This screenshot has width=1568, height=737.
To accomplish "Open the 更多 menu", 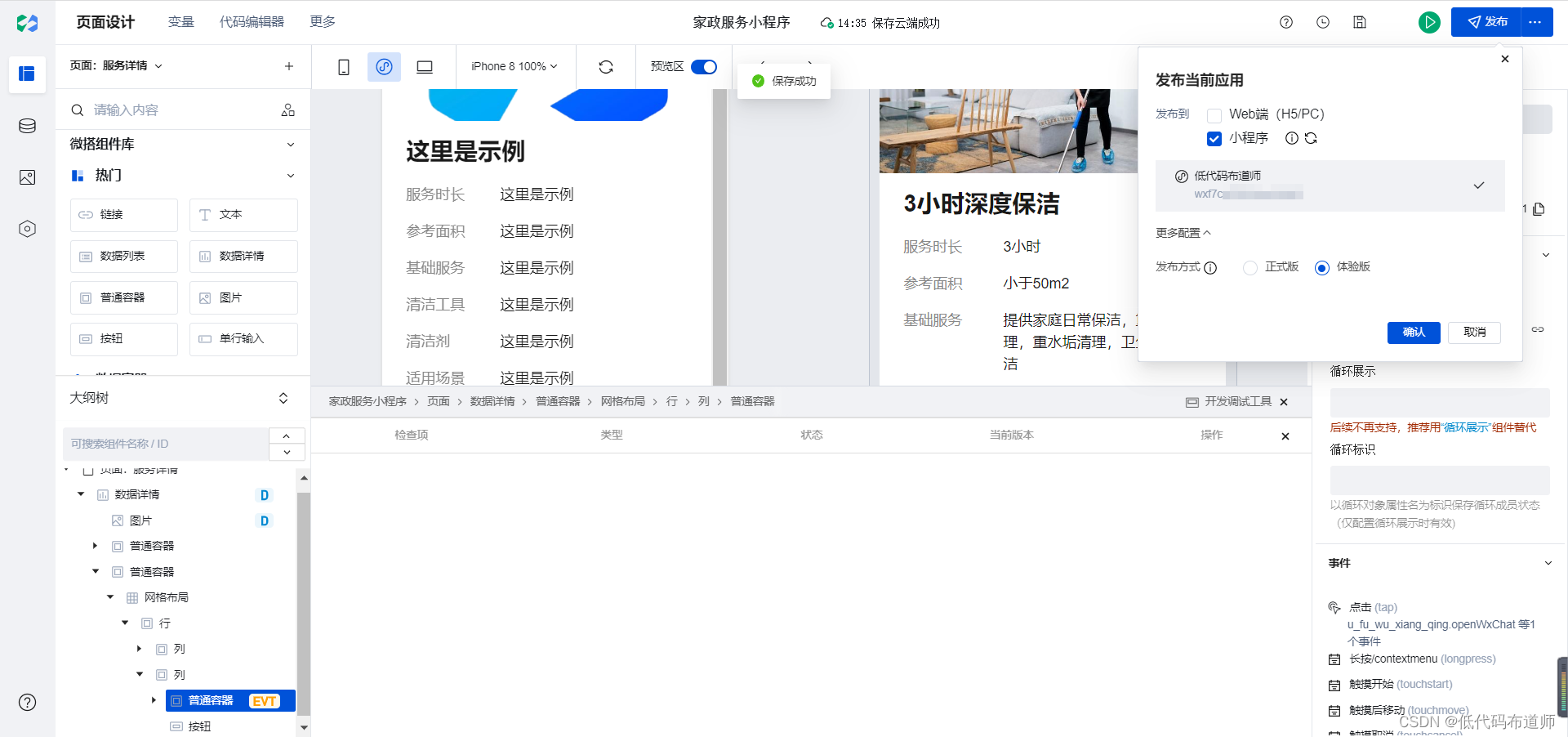I will click(323, 22).
